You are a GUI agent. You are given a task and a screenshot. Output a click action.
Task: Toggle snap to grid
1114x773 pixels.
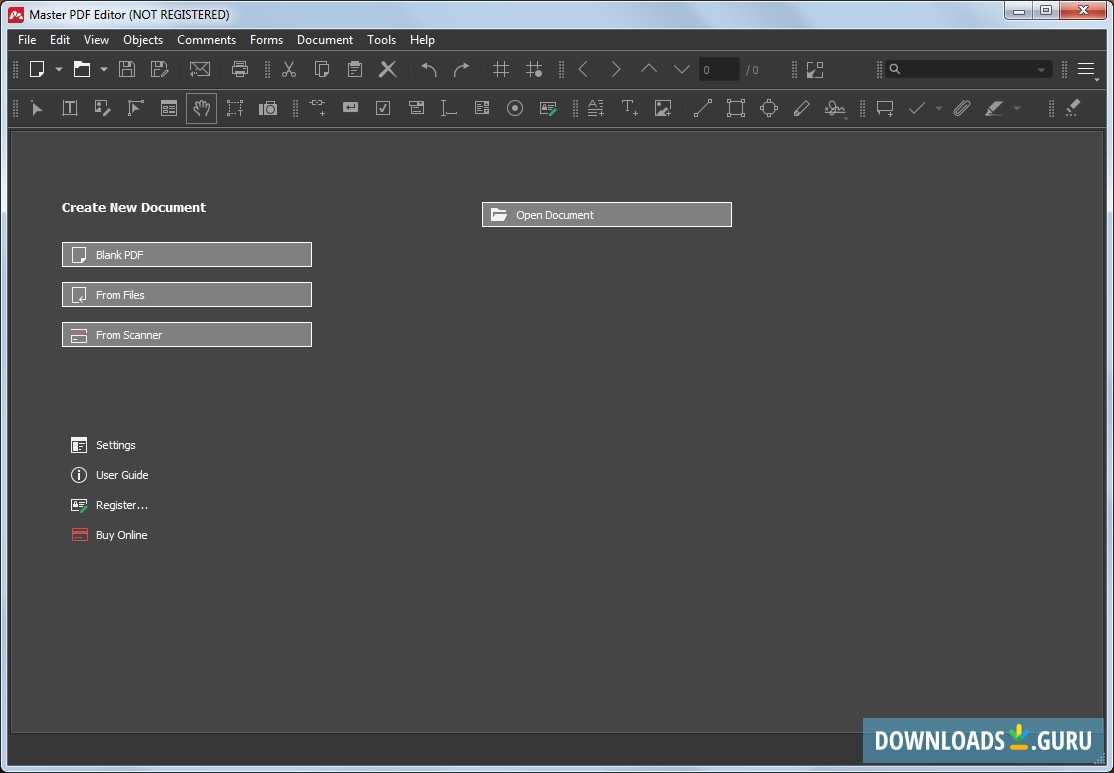(535, 69)
